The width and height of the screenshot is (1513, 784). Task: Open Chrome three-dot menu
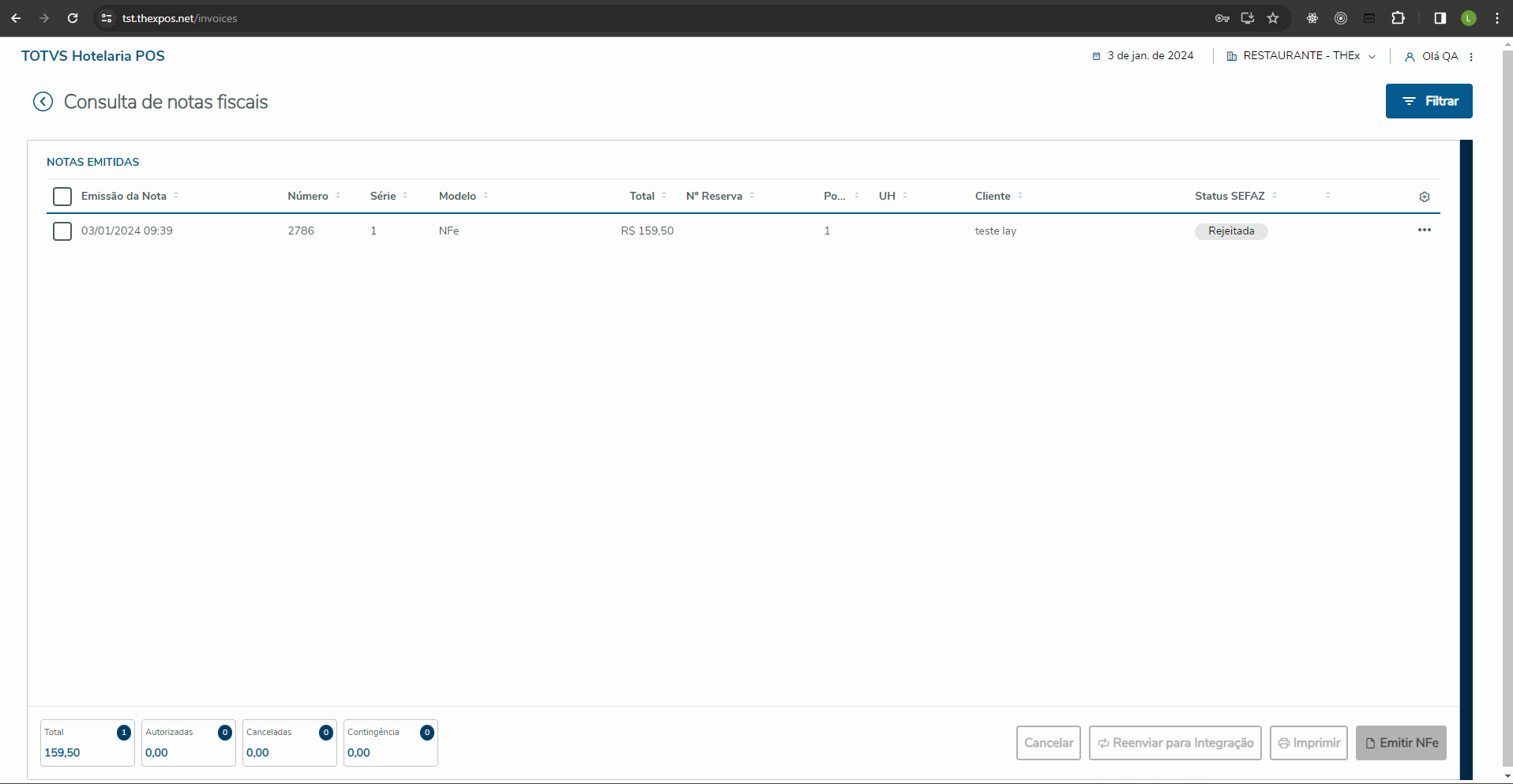click(1497, 18)
